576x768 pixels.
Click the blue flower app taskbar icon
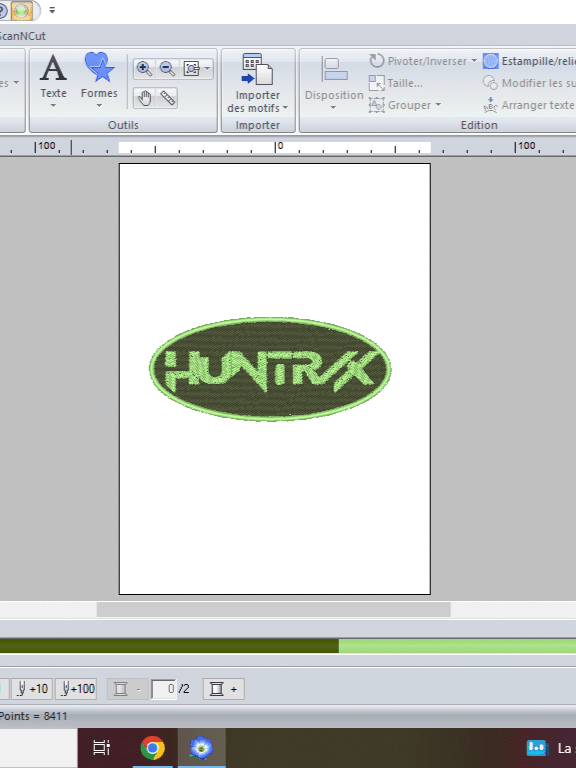tap(201, 748)
